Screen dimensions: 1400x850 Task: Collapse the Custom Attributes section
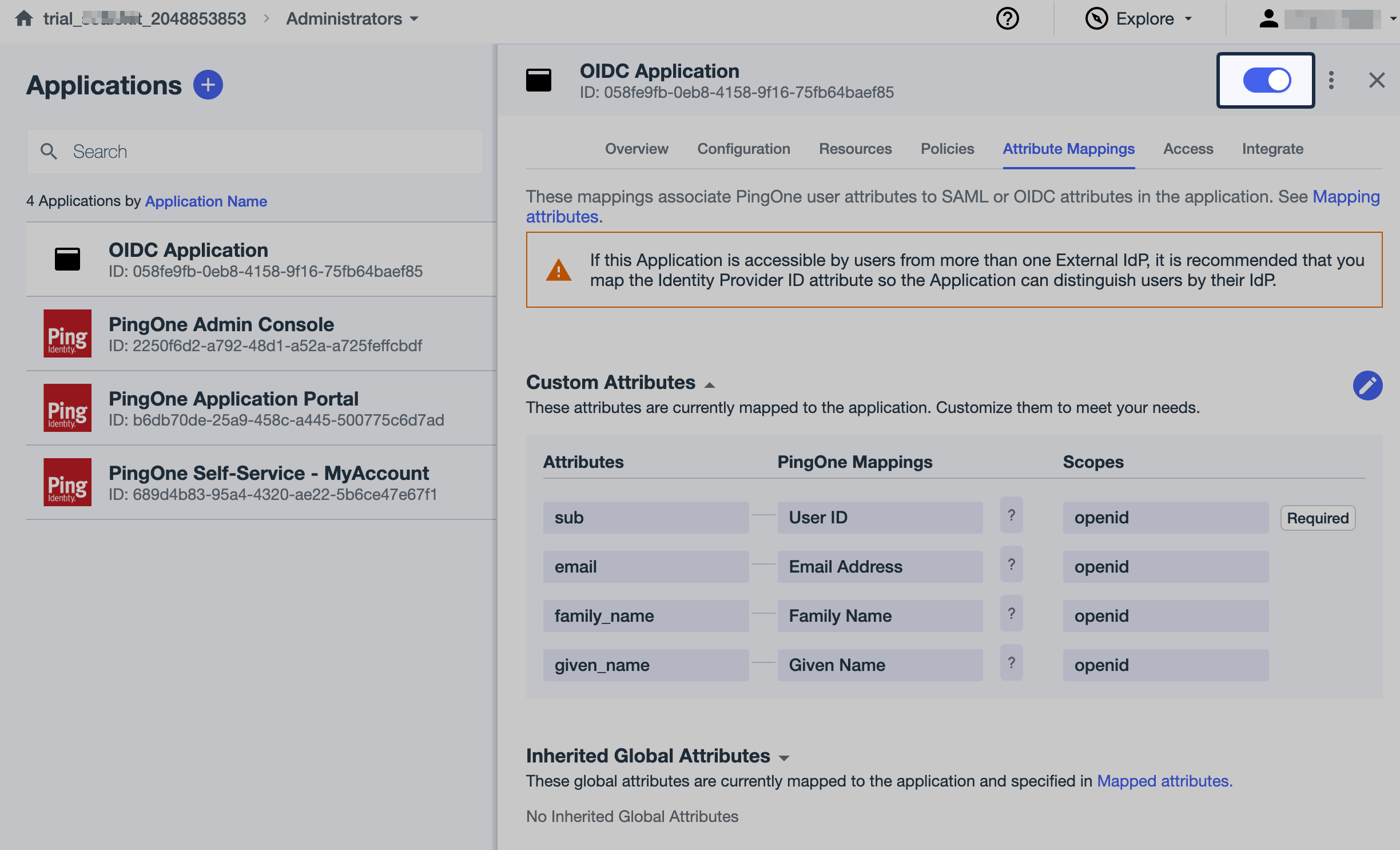[709, 384]
